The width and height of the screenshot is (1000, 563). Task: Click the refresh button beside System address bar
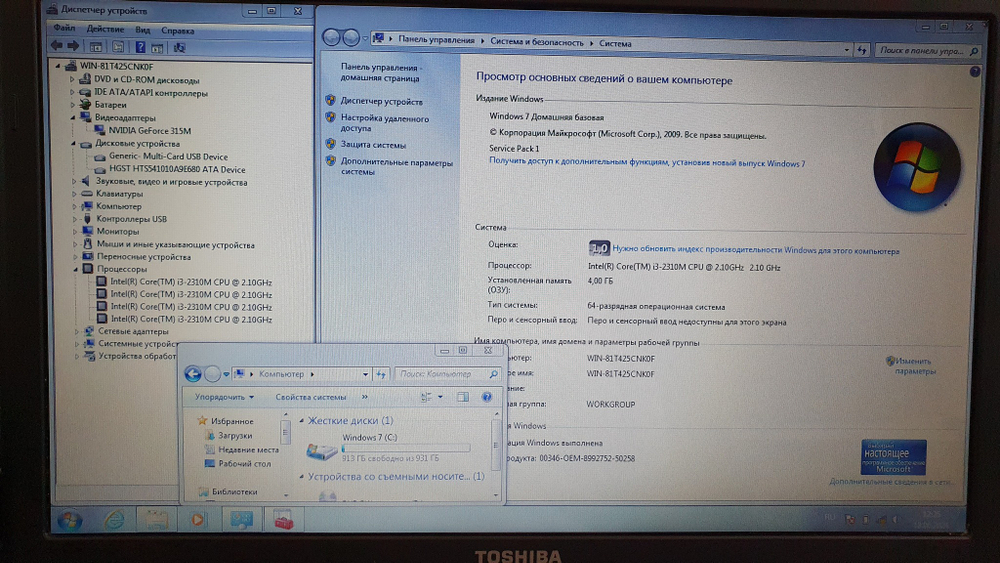[862, 50]
